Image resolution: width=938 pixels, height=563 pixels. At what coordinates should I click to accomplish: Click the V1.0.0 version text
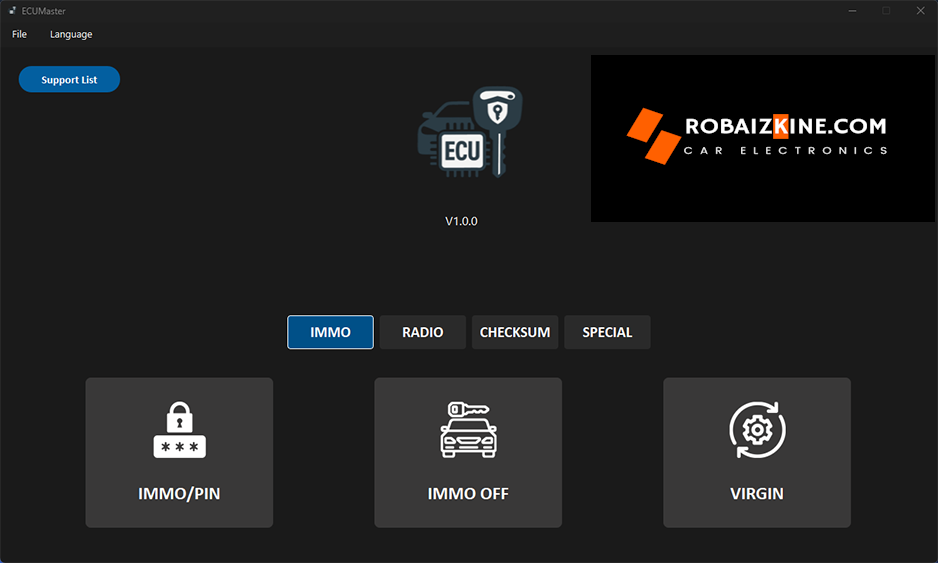point(461,221)
